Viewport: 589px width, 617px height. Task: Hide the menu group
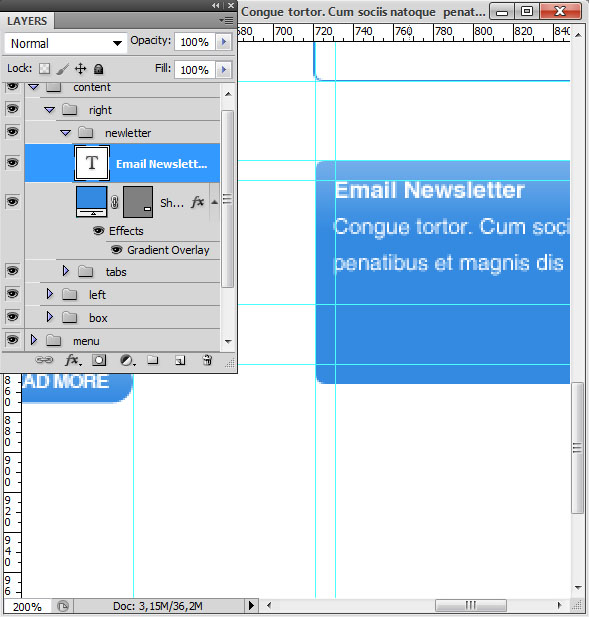(x=13, y=340)
